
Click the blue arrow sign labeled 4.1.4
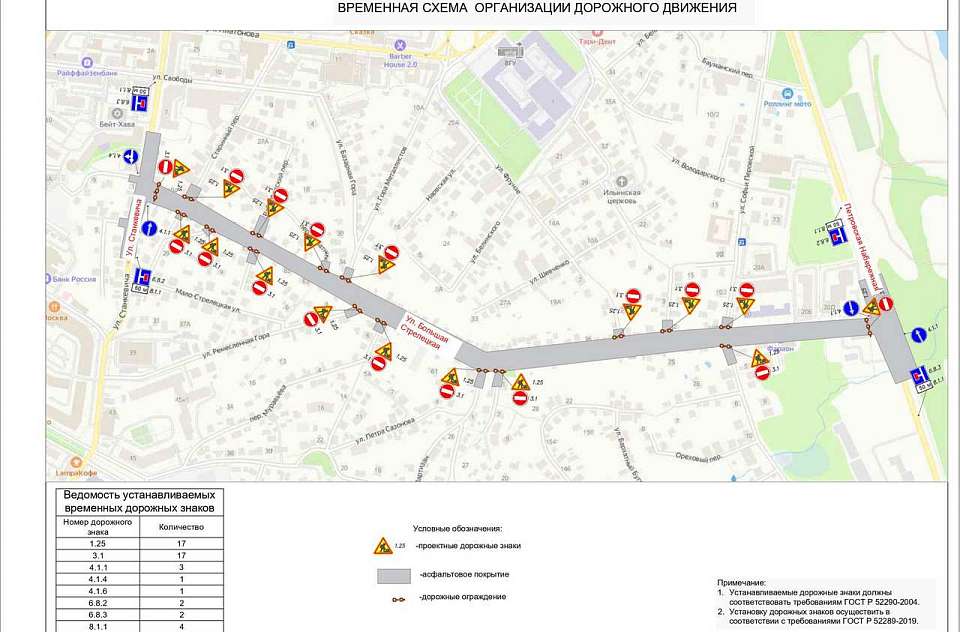(131, 156)
